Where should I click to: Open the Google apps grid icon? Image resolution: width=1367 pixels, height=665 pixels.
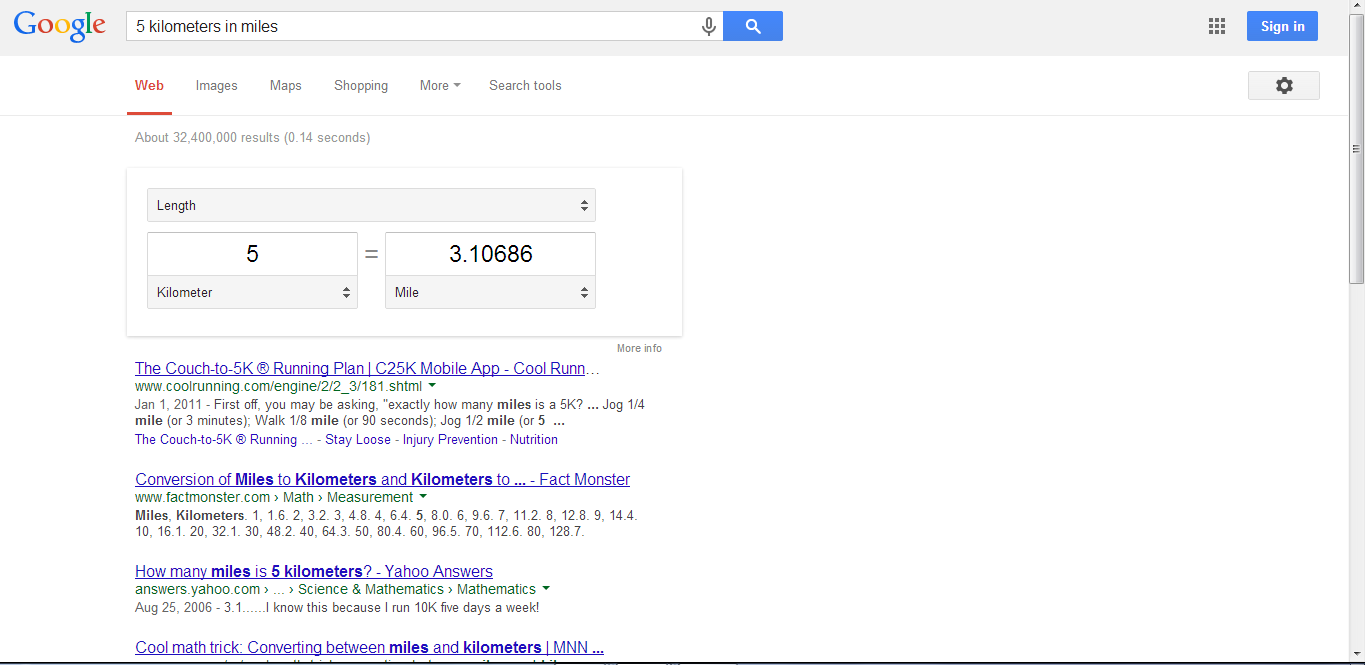coord(1217,27)
